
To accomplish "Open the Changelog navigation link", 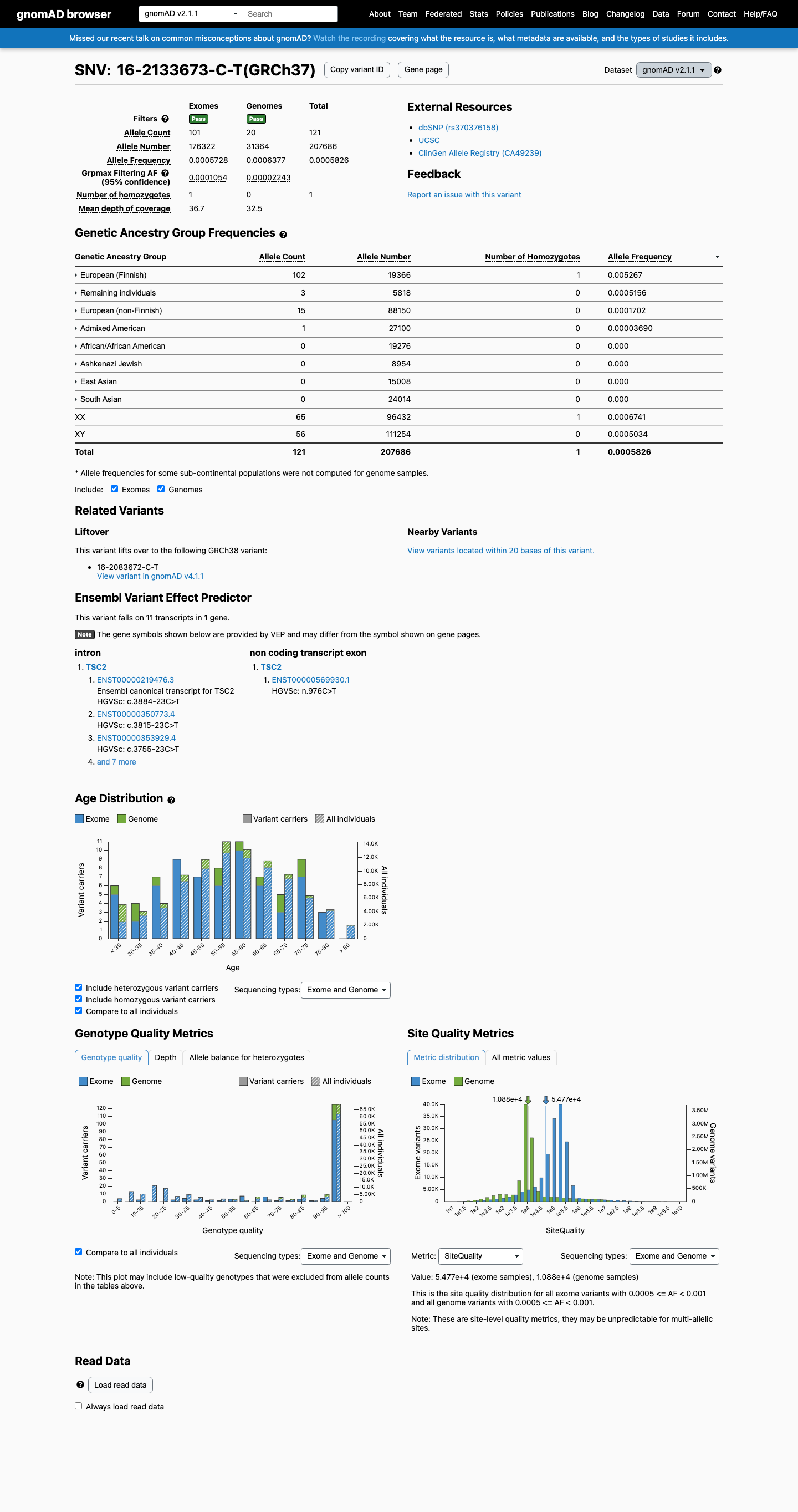I will 625,14.
